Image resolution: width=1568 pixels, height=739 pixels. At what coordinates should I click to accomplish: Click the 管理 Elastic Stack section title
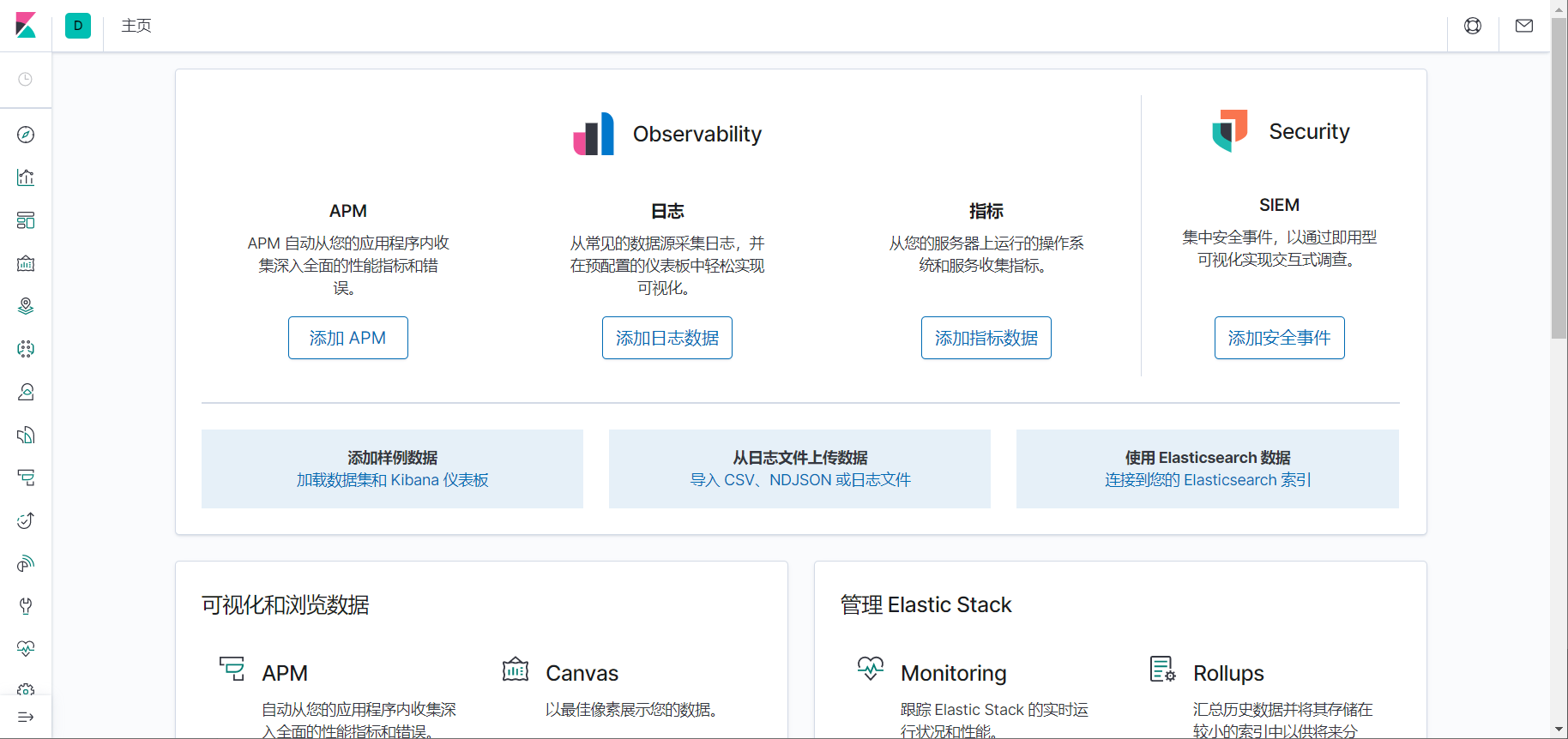(x=926, y=605)
